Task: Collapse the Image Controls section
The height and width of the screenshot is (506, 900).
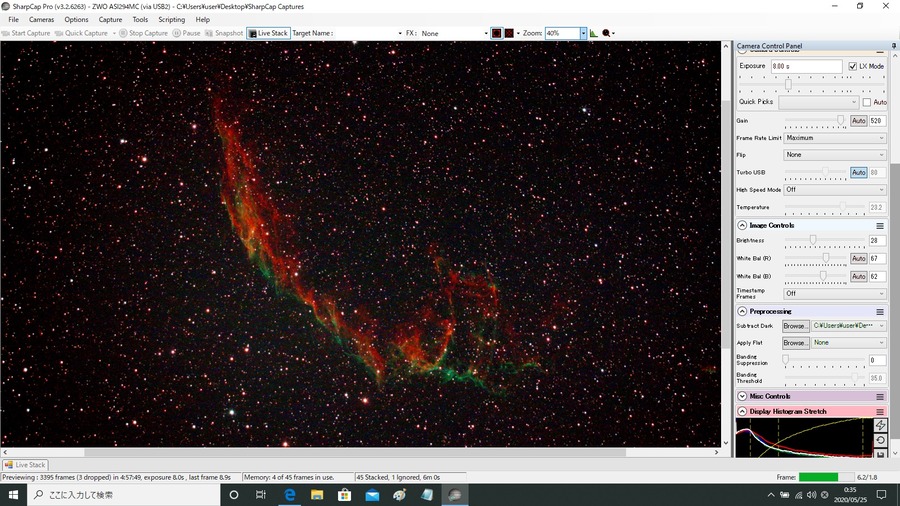Action: pos(742,225)
